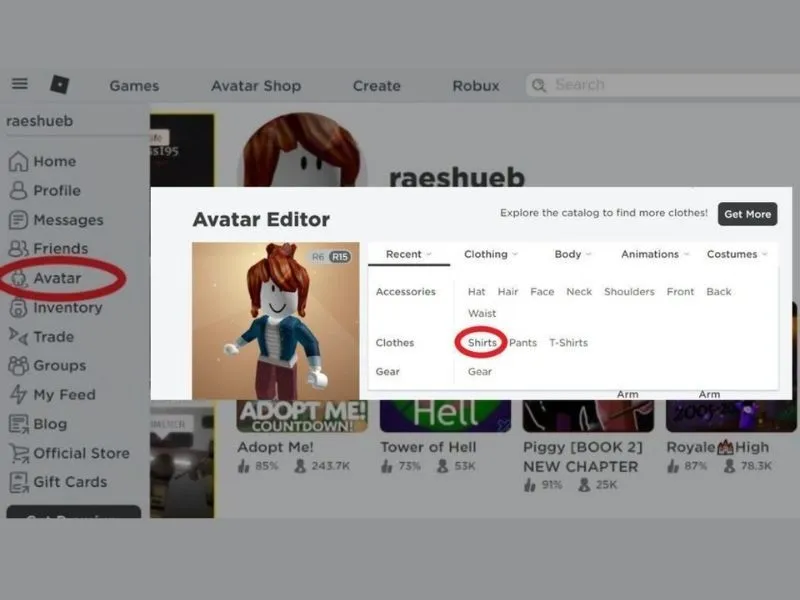Viewport: 800px width, 600px height.
Task: Select the Inventory backpack icon
Action: (x=18, y=308)
